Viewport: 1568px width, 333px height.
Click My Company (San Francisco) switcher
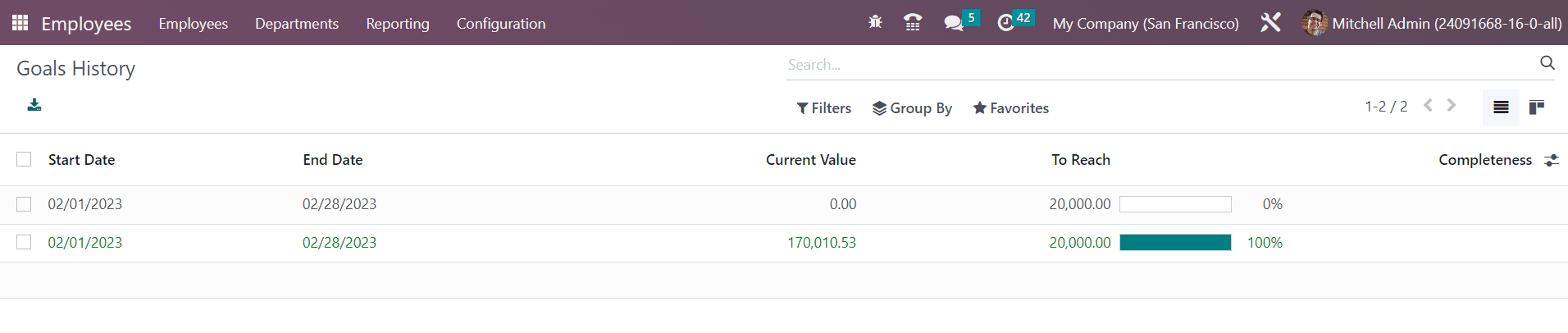(1146, 24)
